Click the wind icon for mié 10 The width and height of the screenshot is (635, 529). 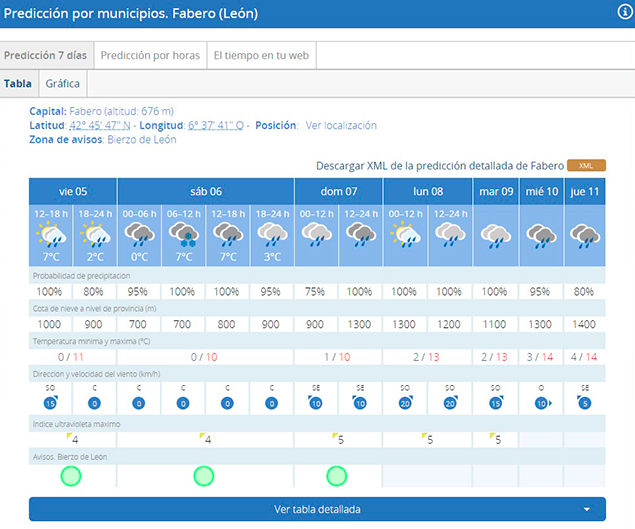coord(540,403)
